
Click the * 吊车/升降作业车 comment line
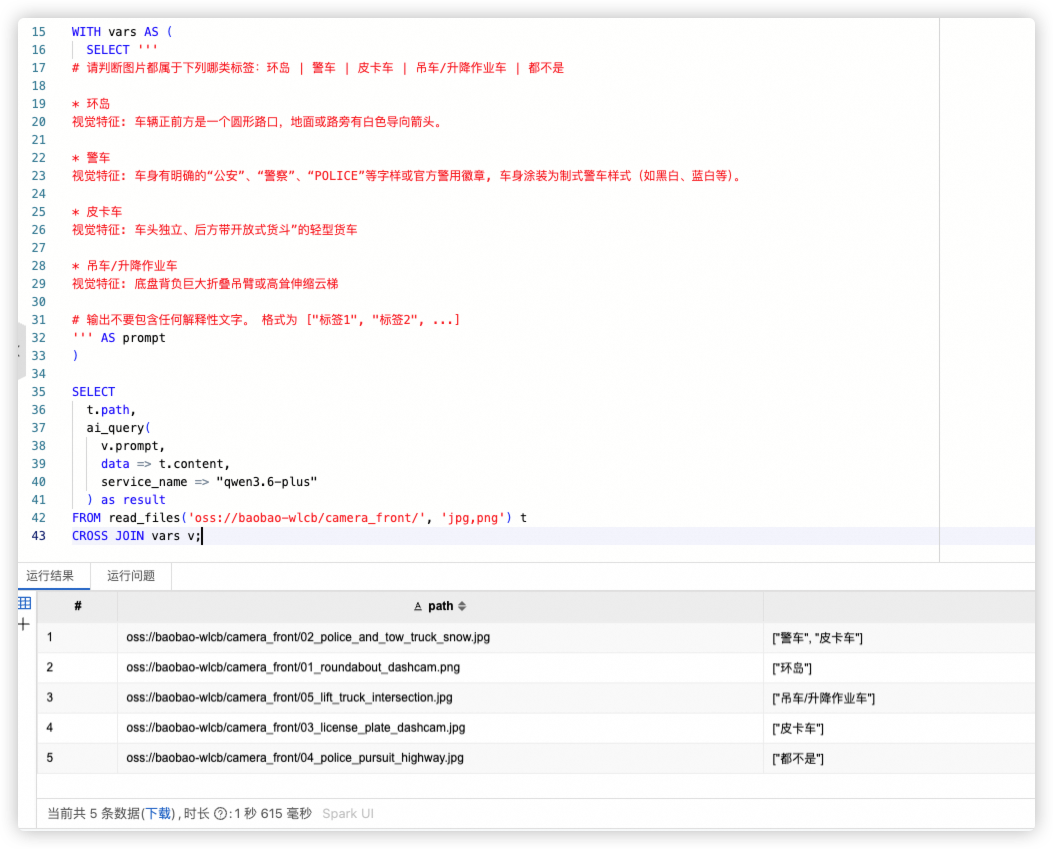(x=125, y=265)
